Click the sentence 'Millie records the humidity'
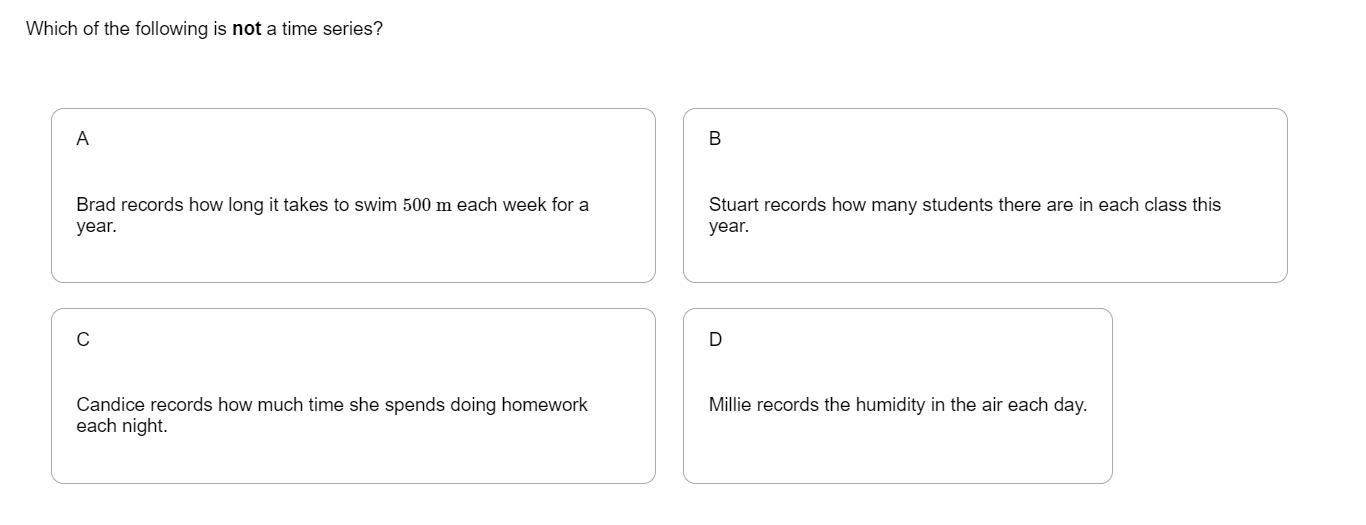Screen dimensions: 1366x525 point(898,405)
